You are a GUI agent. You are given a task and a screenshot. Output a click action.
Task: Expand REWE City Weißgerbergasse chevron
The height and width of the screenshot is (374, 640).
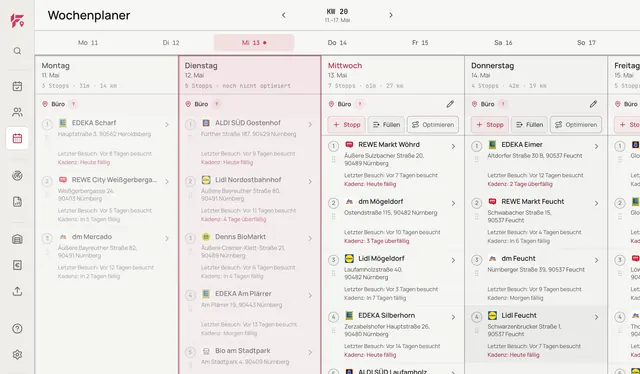(x=167, y=181)
